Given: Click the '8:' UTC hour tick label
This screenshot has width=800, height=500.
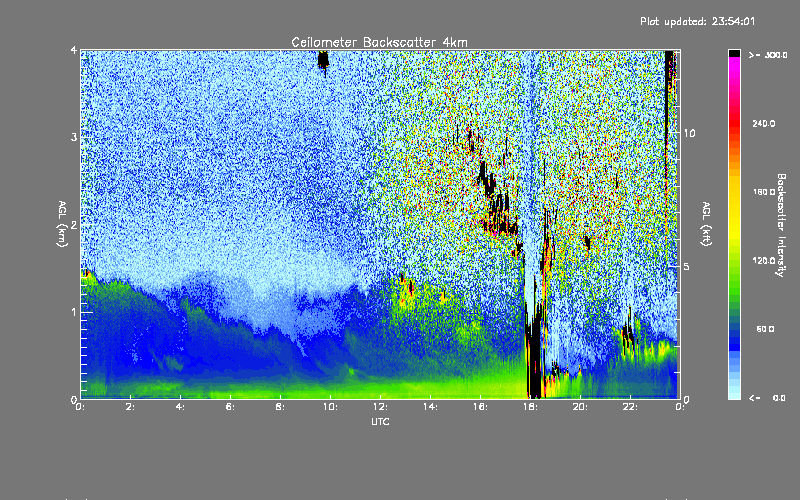Looking at the screenshot, I should (281, 407).
